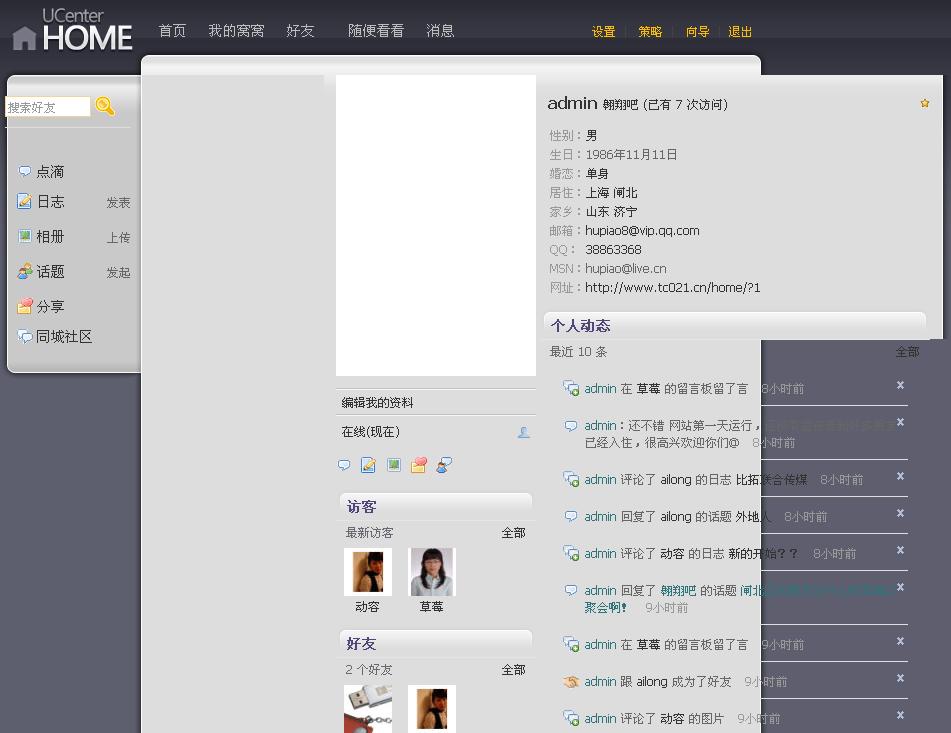
Task: Click the speech bubble icon under 在线(现在)
Action: pyautogui.click(x=344, y=465)
